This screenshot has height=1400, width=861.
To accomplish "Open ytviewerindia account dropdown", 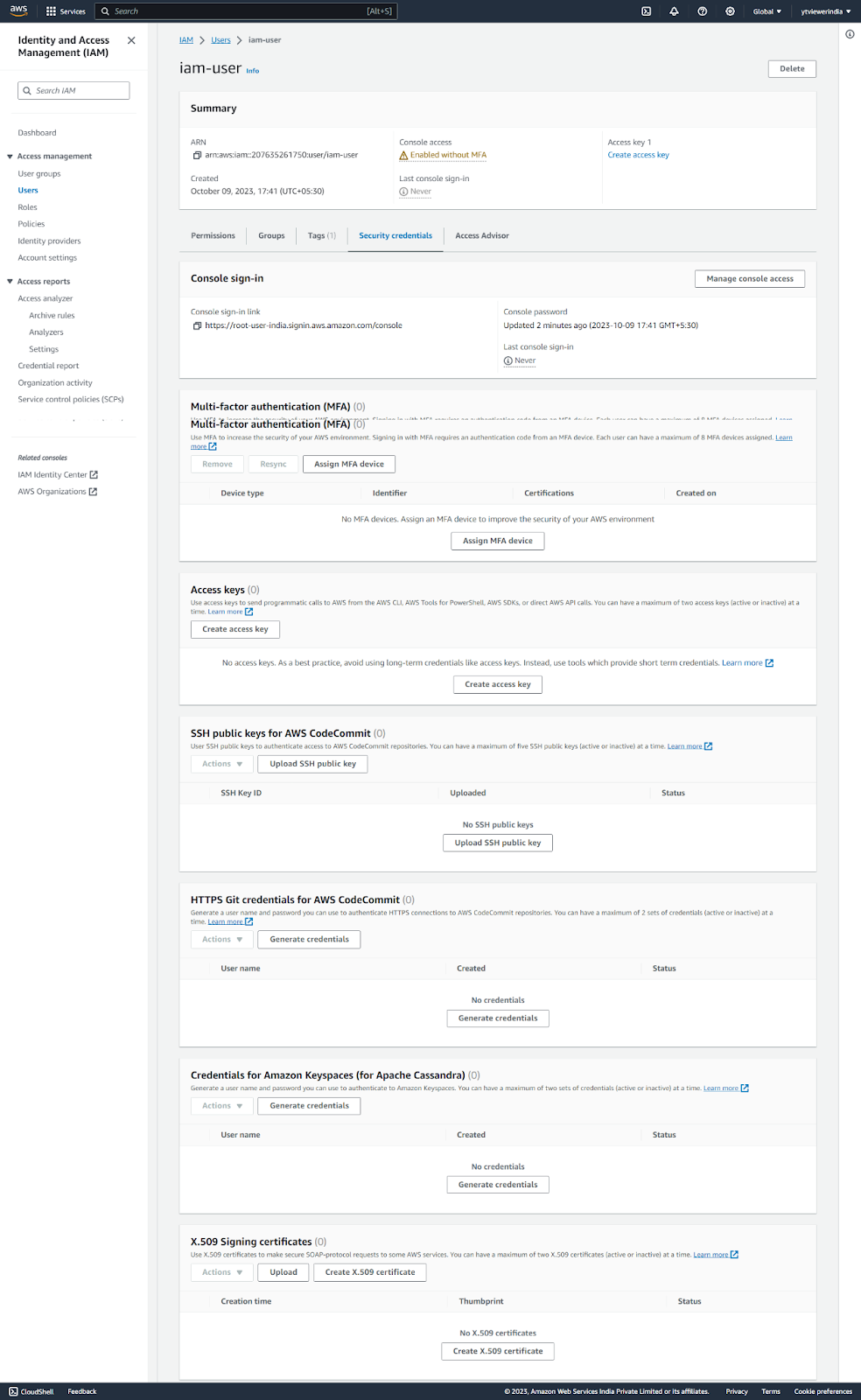I will pyautogui.click(x=825, y=11).
